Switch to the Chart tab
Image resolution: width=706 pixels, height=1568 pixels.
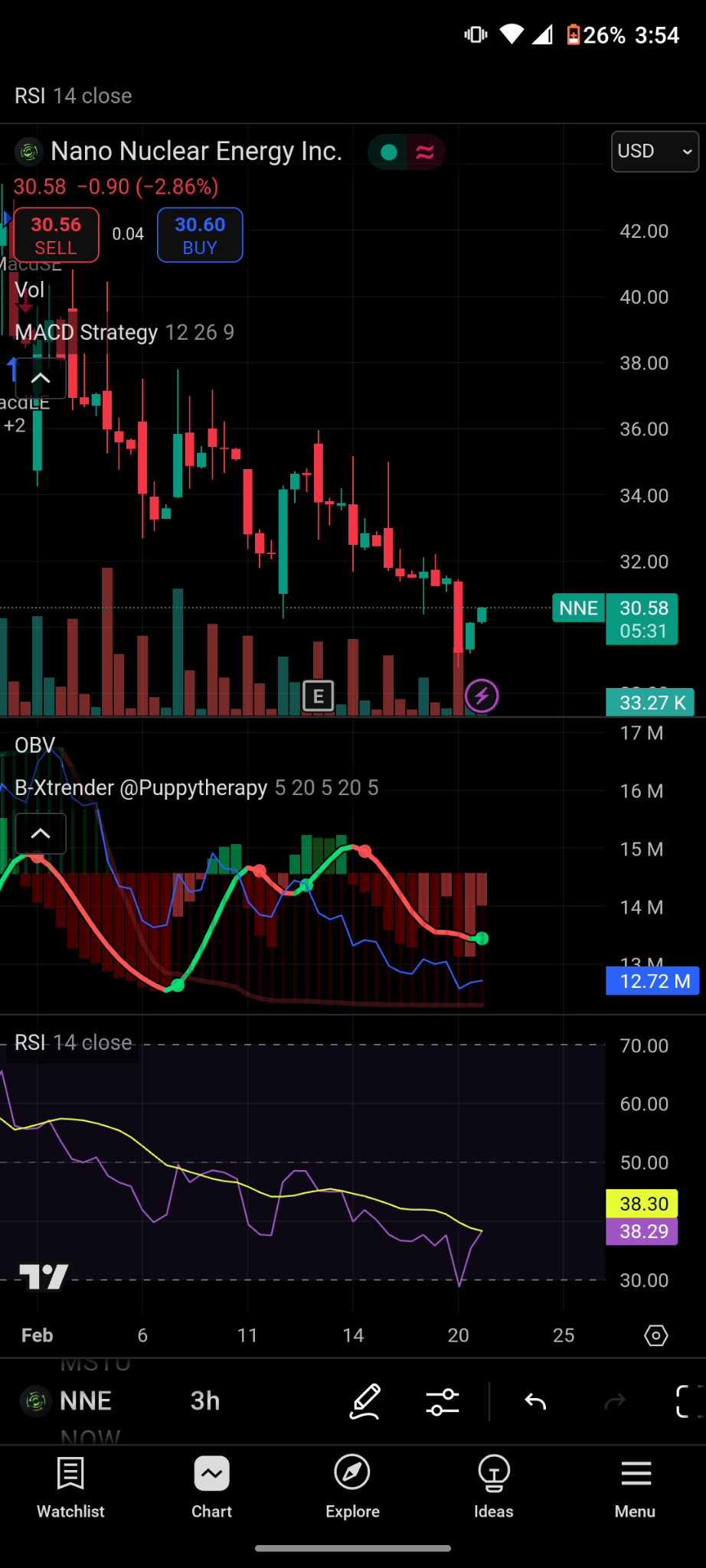pos(211,1488)
